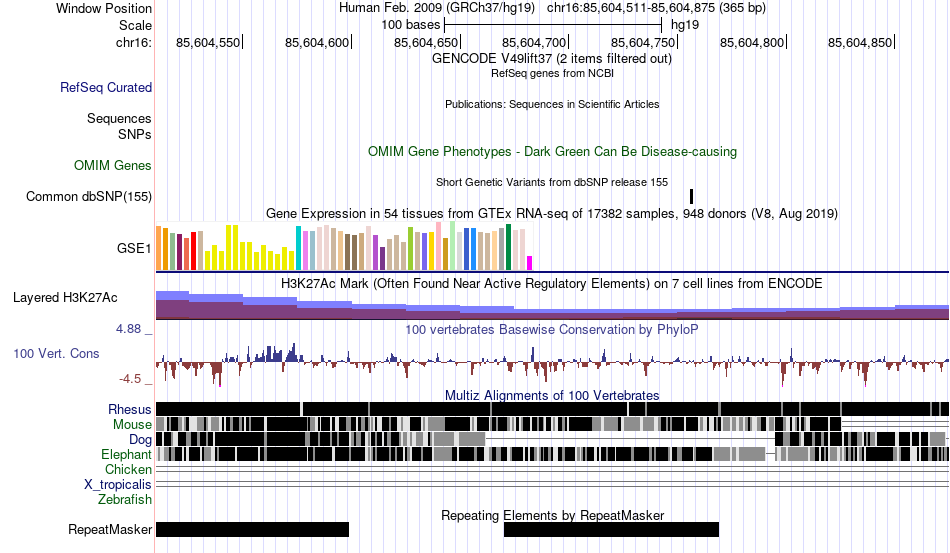Click the chr16:85,604,511-85,604,875 position text
This screenshot has height=553, width=950.
[656, 8]
